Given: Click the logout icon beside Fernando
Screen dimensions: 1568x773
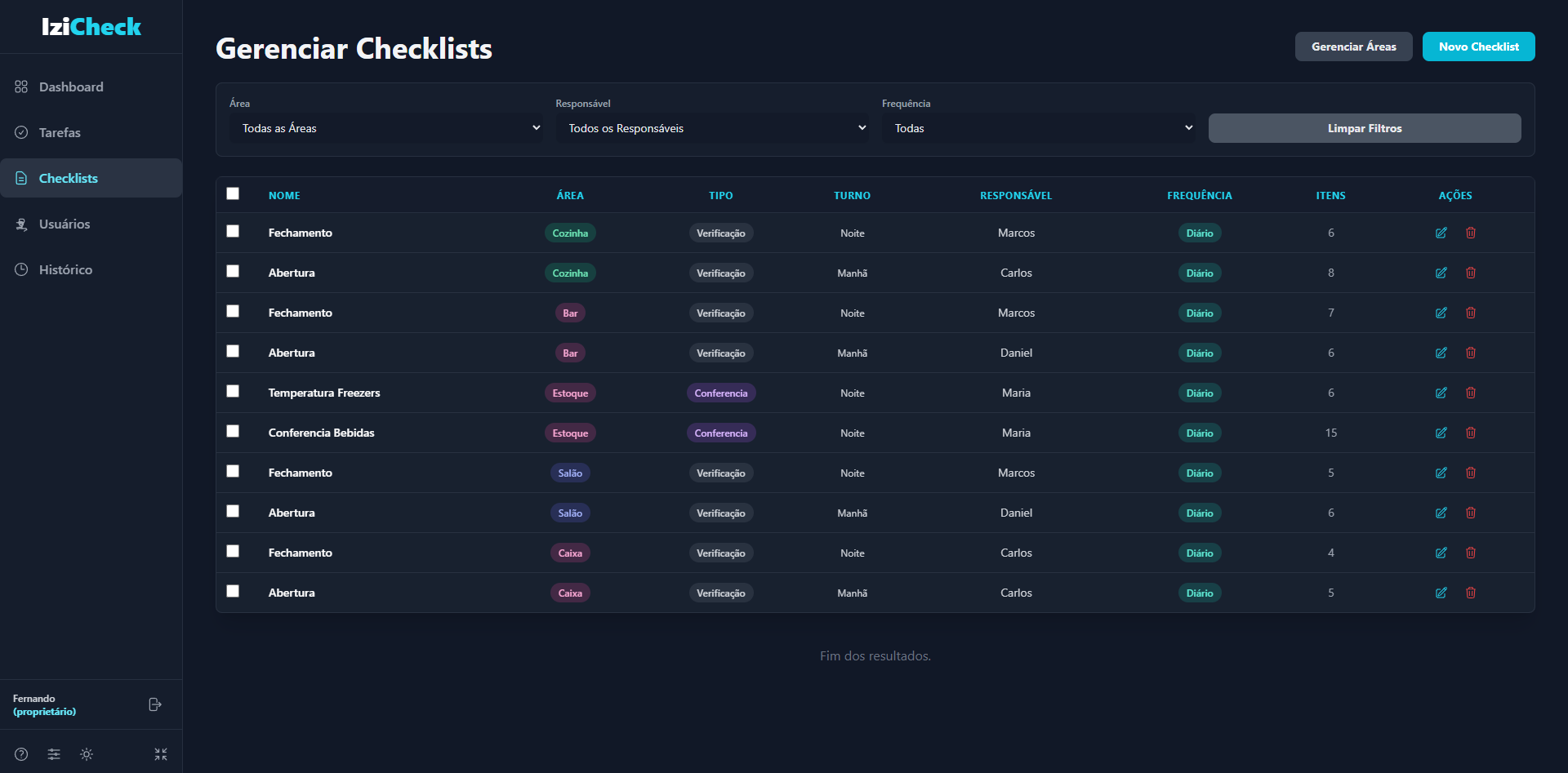Looking at the screenshot, I should coord(155,704).
